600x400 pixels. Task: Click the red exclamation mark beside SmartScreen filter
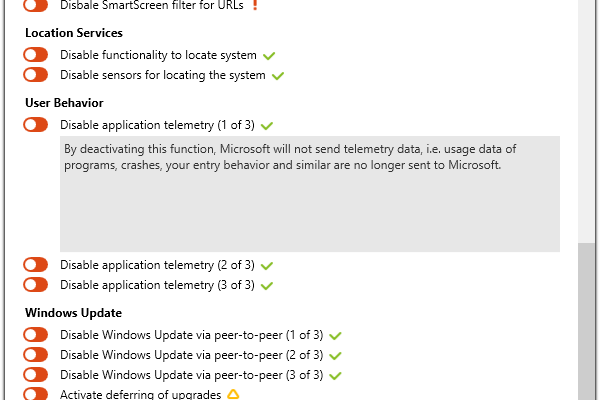tap(255, 5)
